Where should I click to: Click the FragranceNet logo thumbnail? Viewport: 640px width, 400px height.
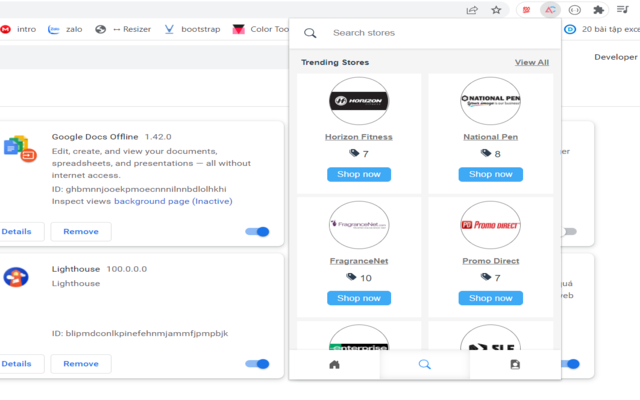tap(359, 225)
